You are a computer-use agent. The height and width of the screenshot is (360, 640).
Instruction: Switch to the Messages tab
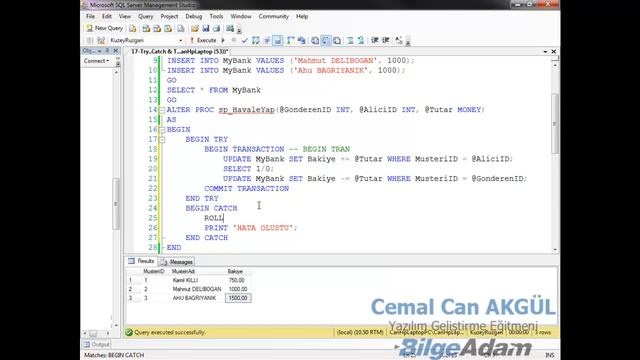177,262
